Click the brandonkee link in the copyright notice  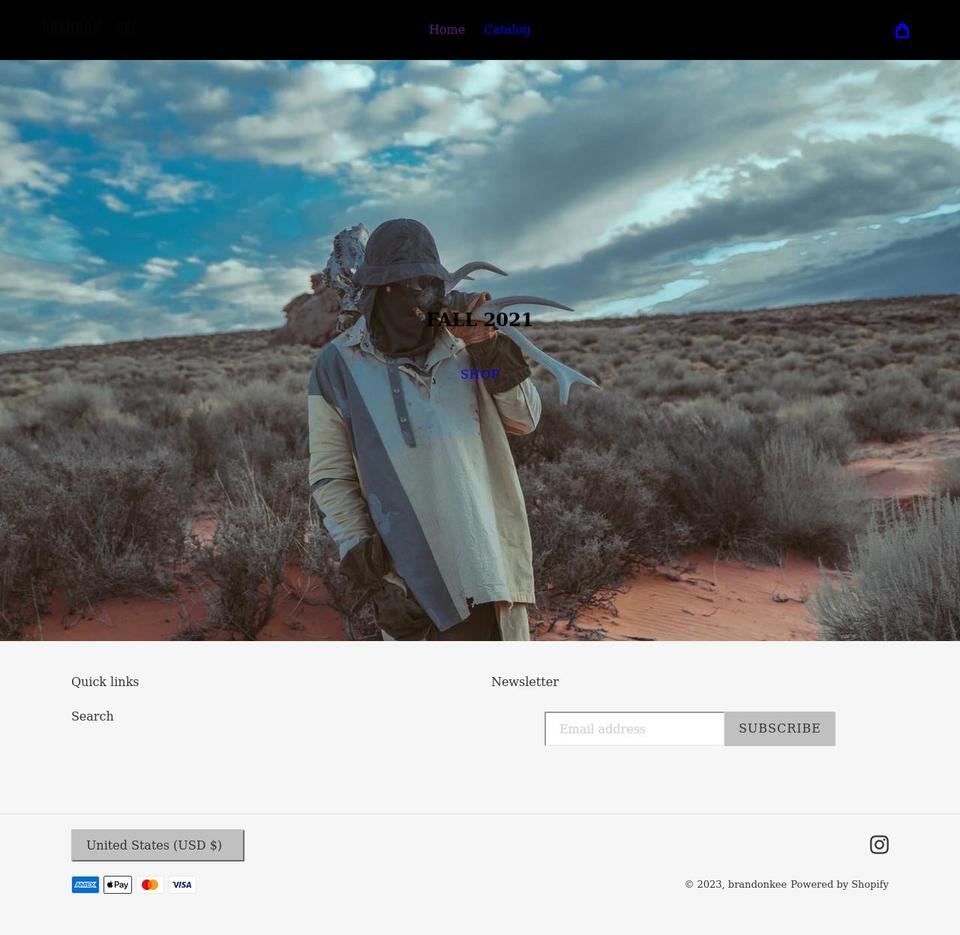pos(757,884)
